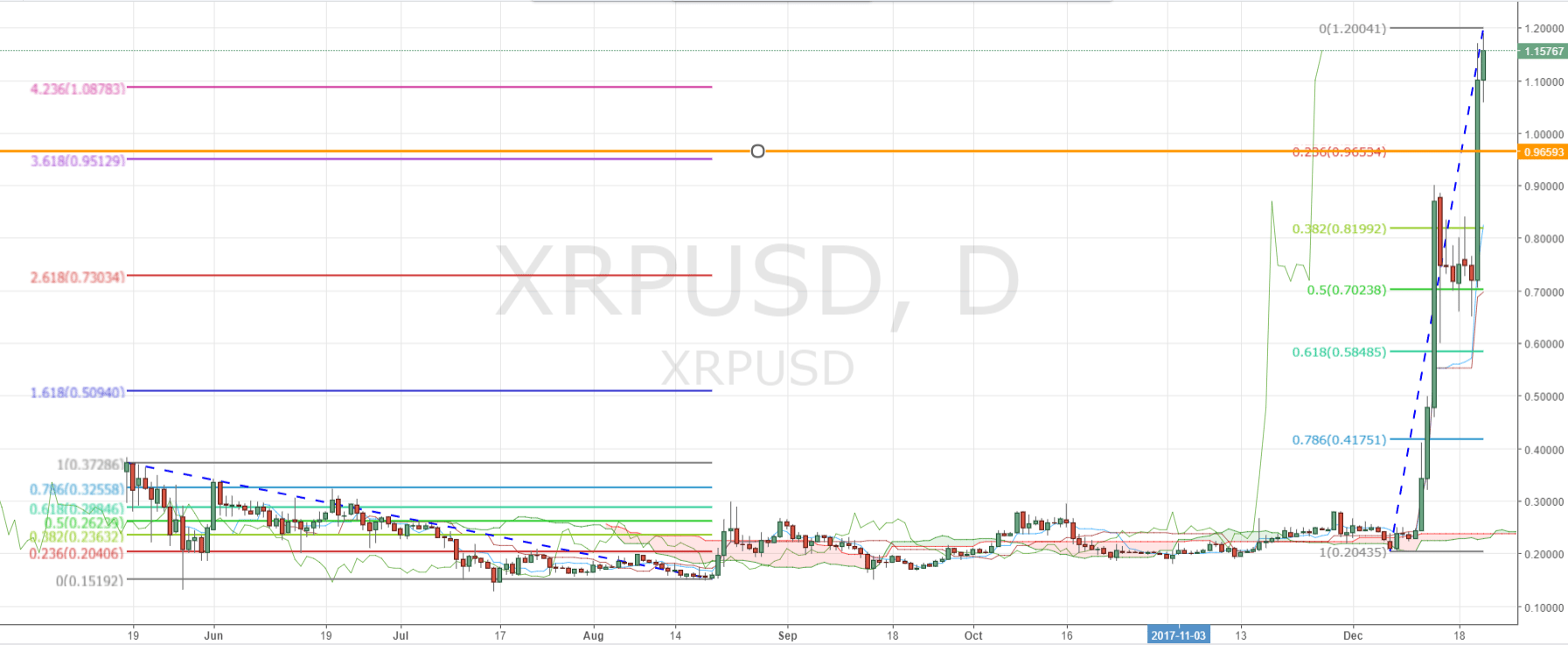Image resolution: width=1568 pixels, height=645 pixels.
Task: Click the 1(0.20435) Fibonacci label
Action: point(1352,552)
